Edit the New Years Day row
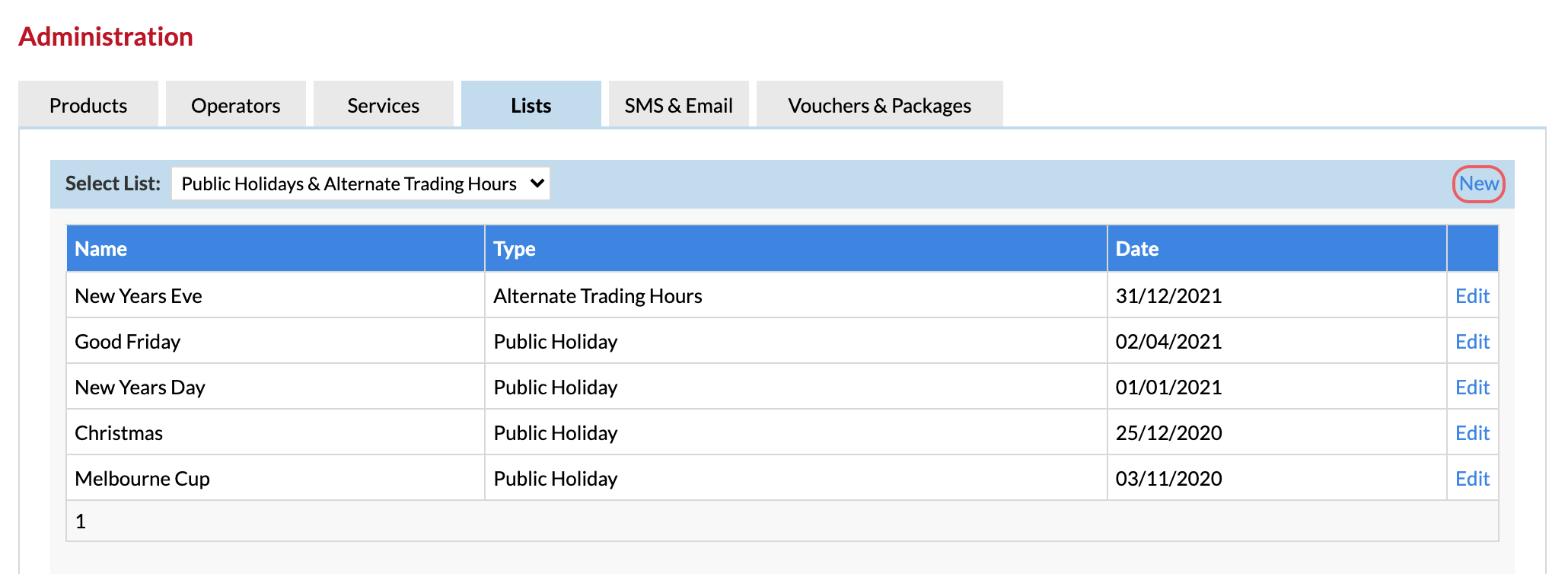The height and width of the screenshot is (574, 1568). [1472, 387]
